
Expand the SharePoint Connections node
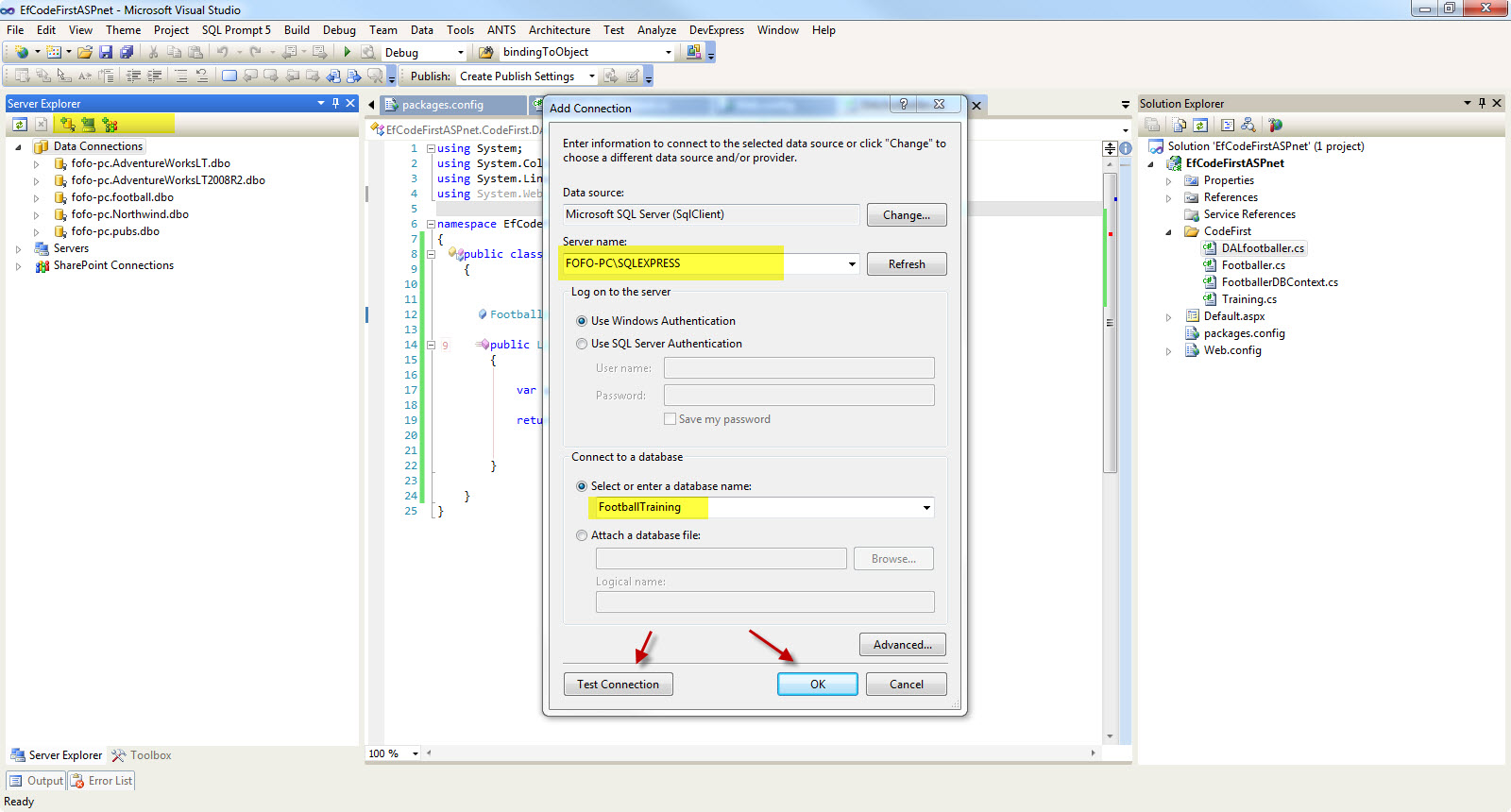point(18,266)
